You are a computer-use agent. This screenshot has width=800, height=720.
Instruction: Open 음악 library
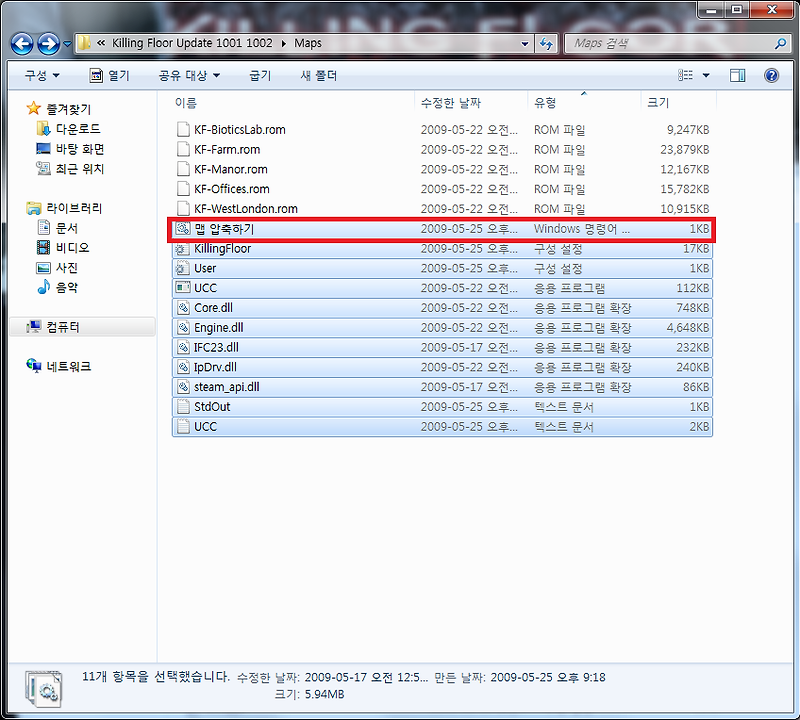click(x=67, y=287)
